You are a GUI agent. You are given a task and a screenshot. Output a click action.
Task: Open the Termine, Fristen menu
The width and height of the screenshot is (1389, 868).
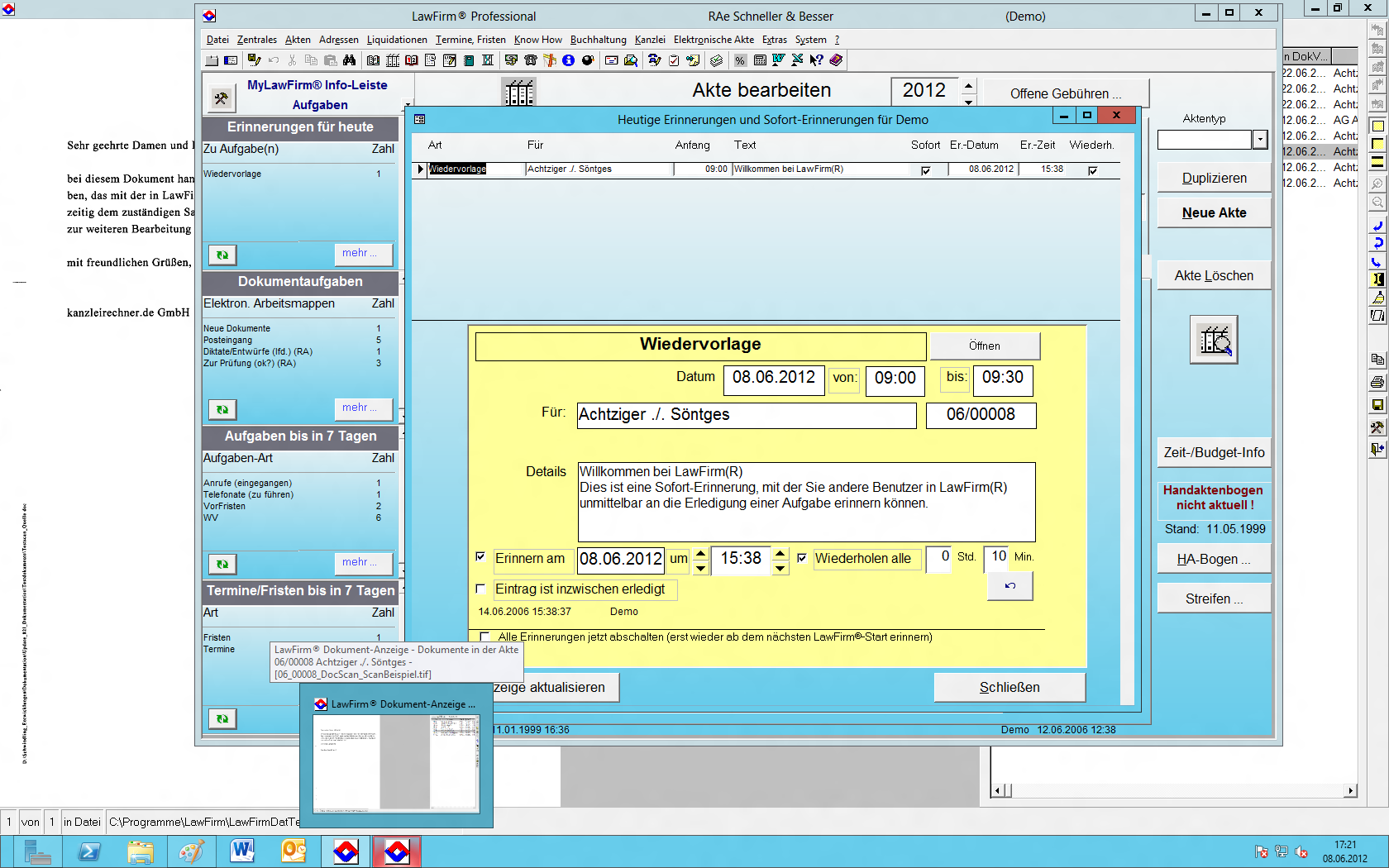pos(470,40)
